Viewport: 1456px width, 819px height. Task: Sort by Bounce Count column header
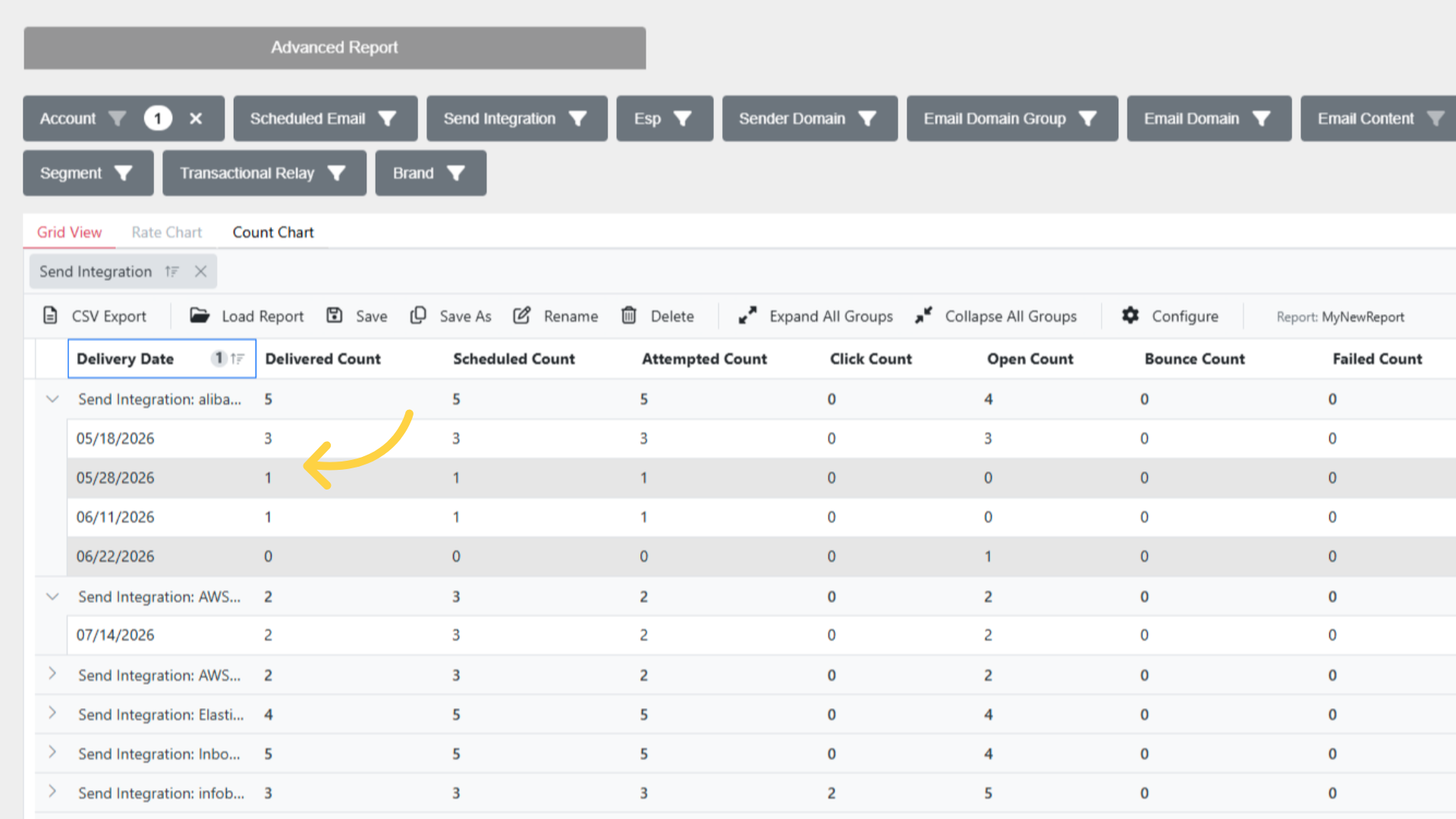tap(1194, 359)
